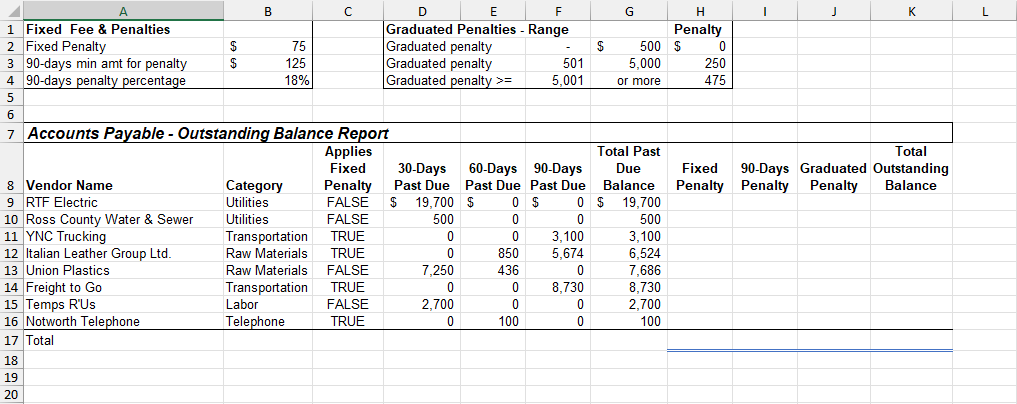The height and width of the screenshot is (404, 1017).
Task: Select column L header
Action: tap(985, 10)
